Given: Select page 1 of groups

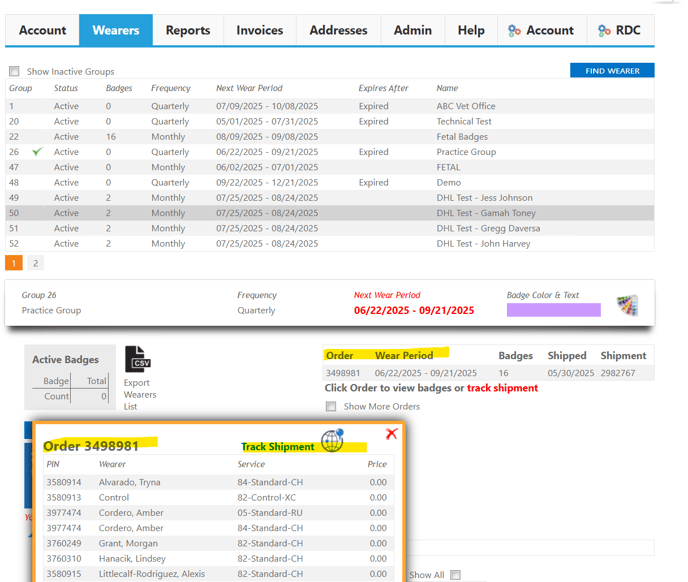Looking at the screenshot, I should click(14, 263).
